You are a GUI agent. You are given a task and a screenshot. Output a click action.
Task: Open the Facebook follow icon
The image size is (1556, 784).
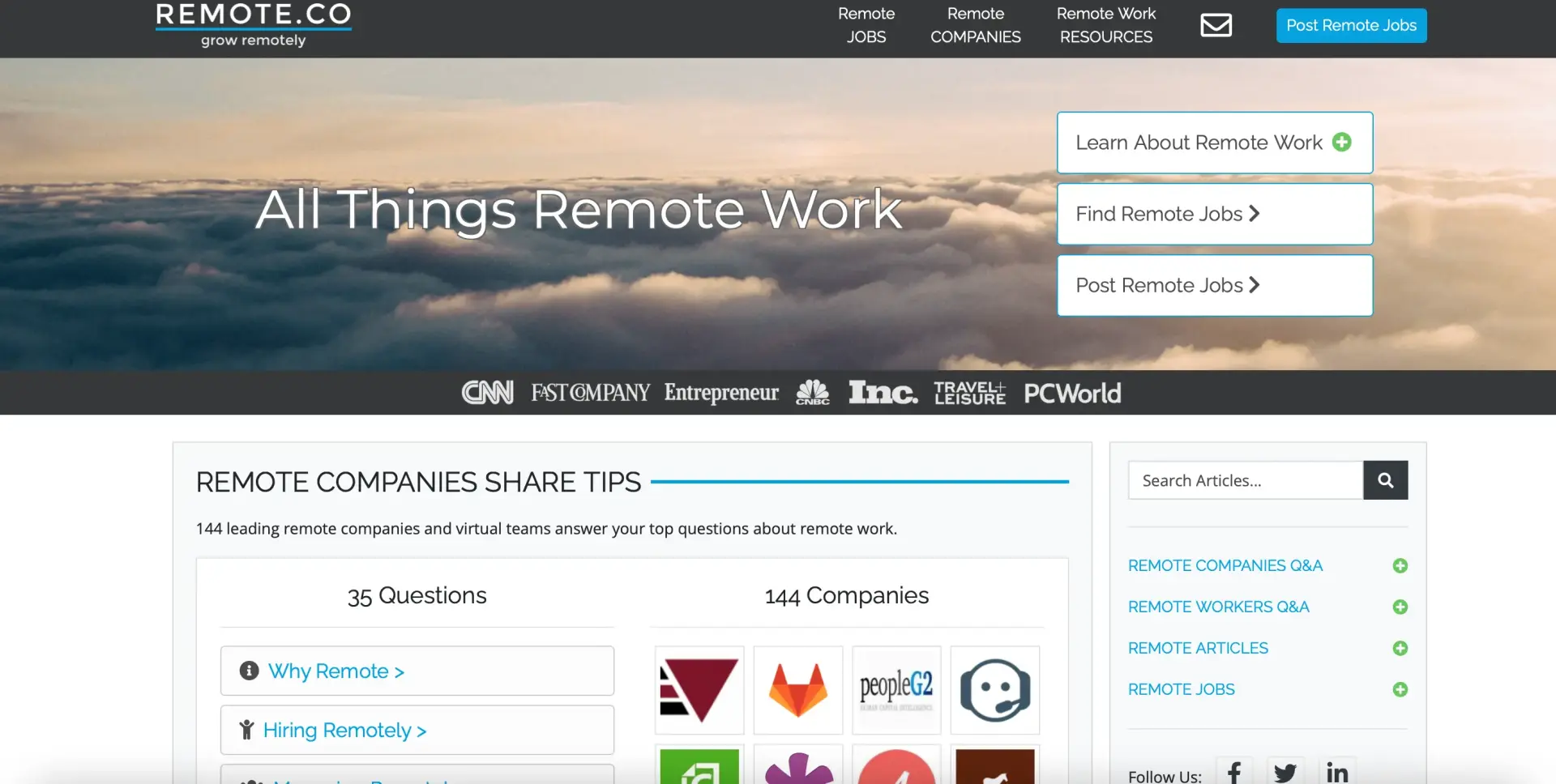1233,772
